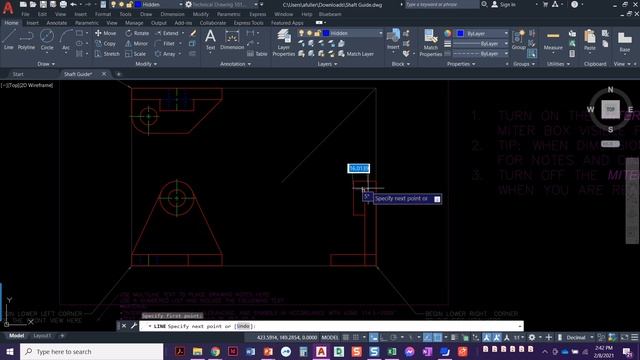
Task: Click the Match Properties tool
Action: click(431, 43)
